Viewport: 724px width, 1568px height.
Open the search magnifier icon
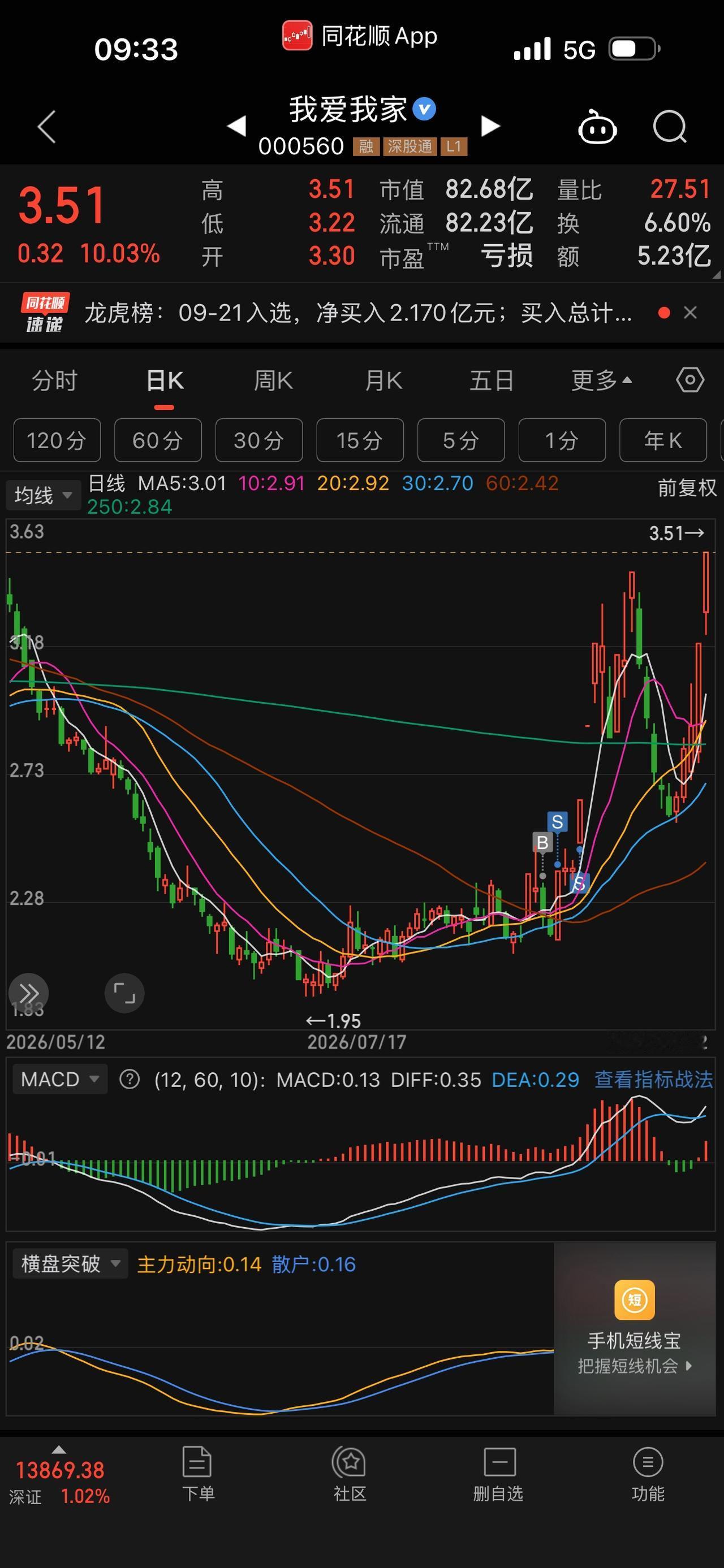[670, 127]
